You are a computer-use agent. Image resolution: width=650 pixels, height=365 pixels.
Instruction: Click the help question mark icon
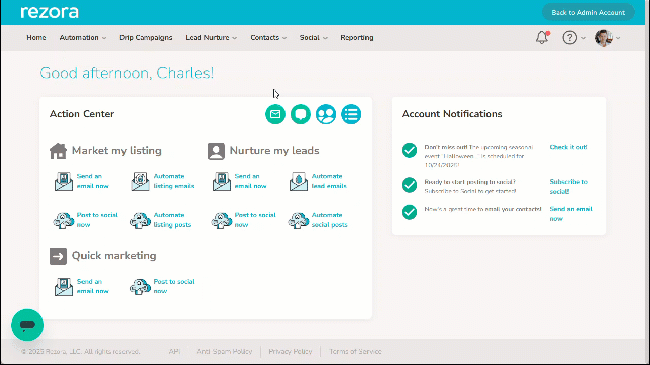570,38
